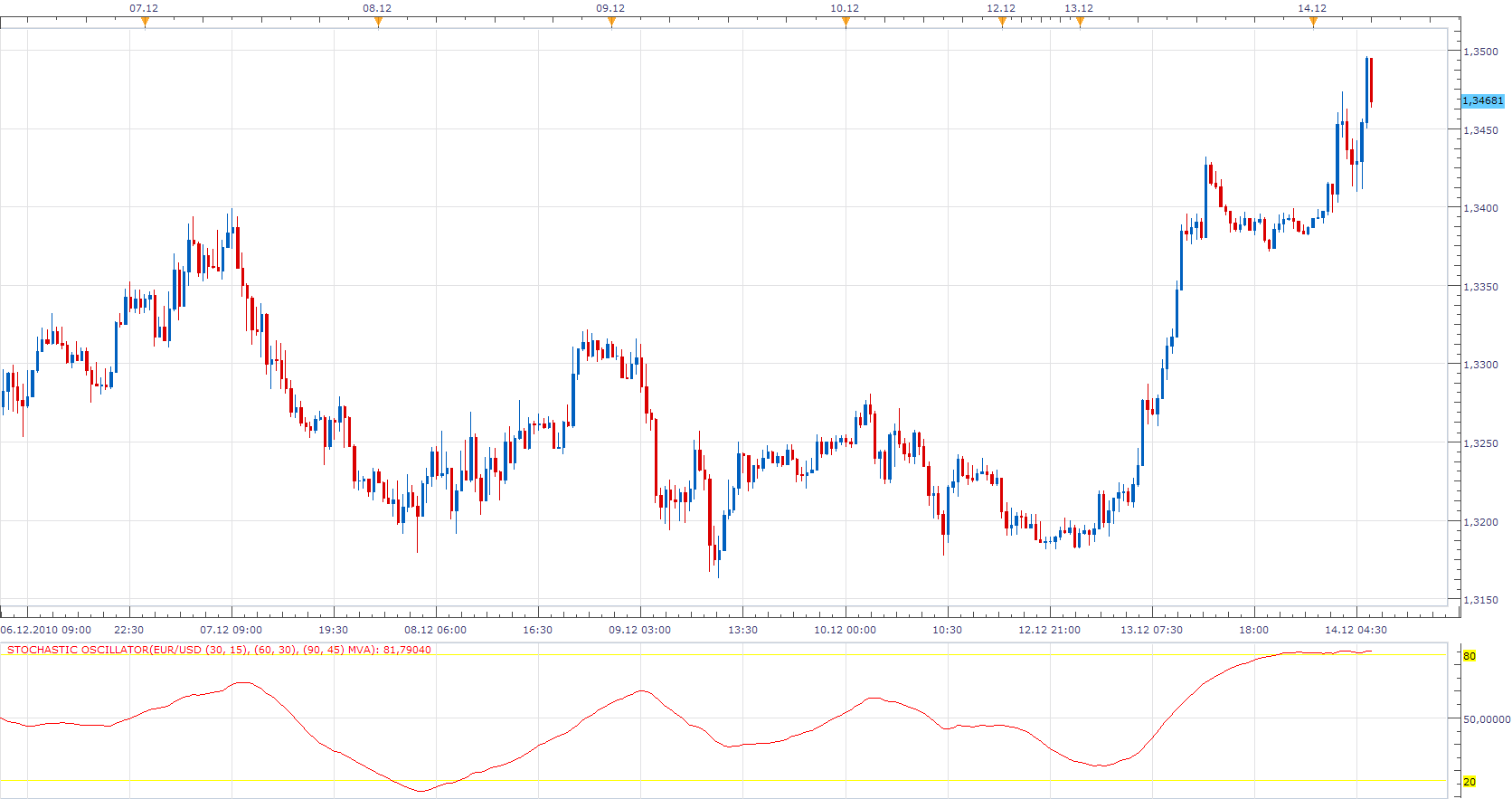Click the 13:30 time axis label
This screenshot has width=1512, height=799.
coord(743,630)
